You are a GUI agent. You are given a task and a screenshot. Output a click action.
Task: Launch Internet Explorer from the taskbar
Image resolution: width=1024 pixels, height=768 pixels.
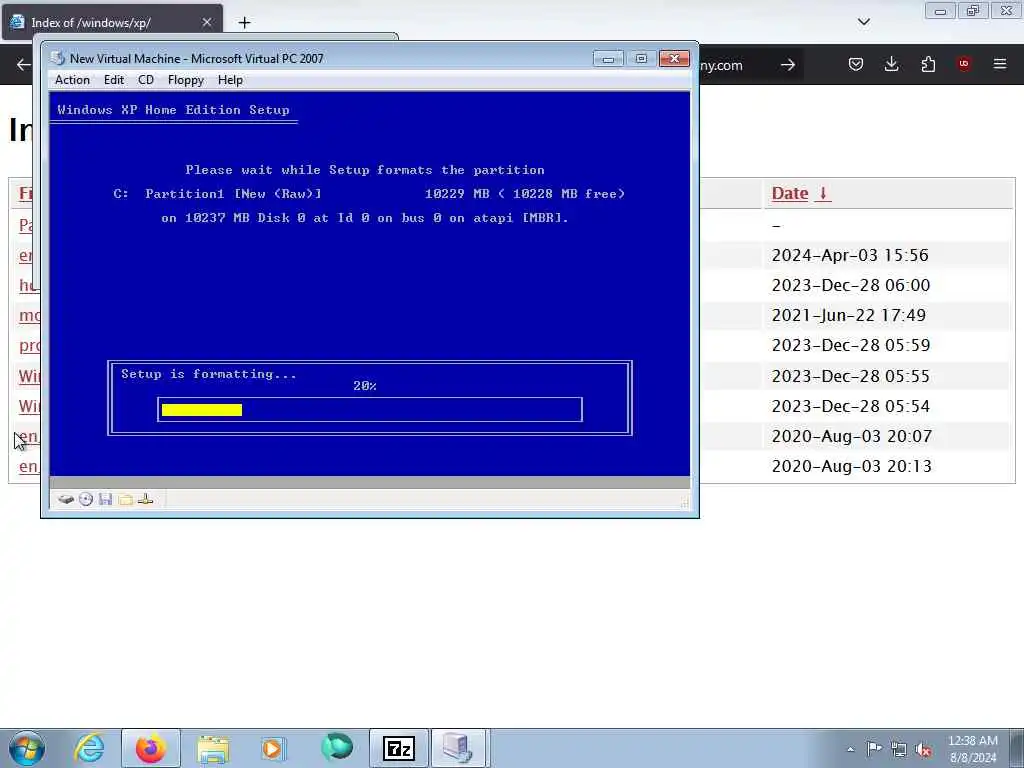[89, 748]
